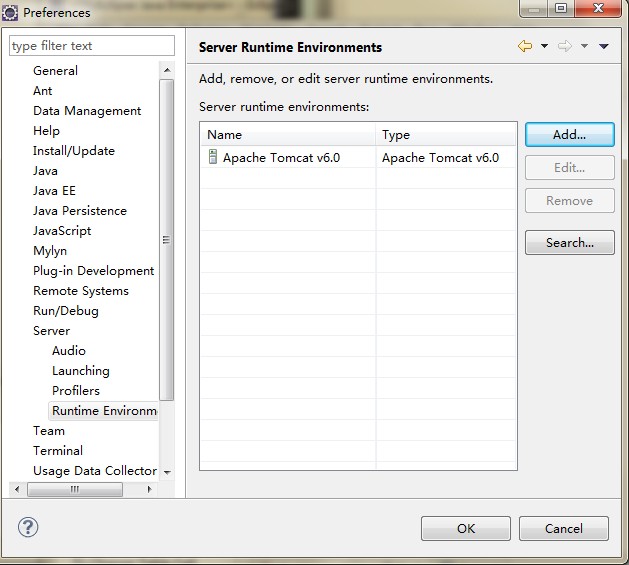Screen dimensions: 629x565
Task: Select Run/Debug preferences
Action: point(66,311)
